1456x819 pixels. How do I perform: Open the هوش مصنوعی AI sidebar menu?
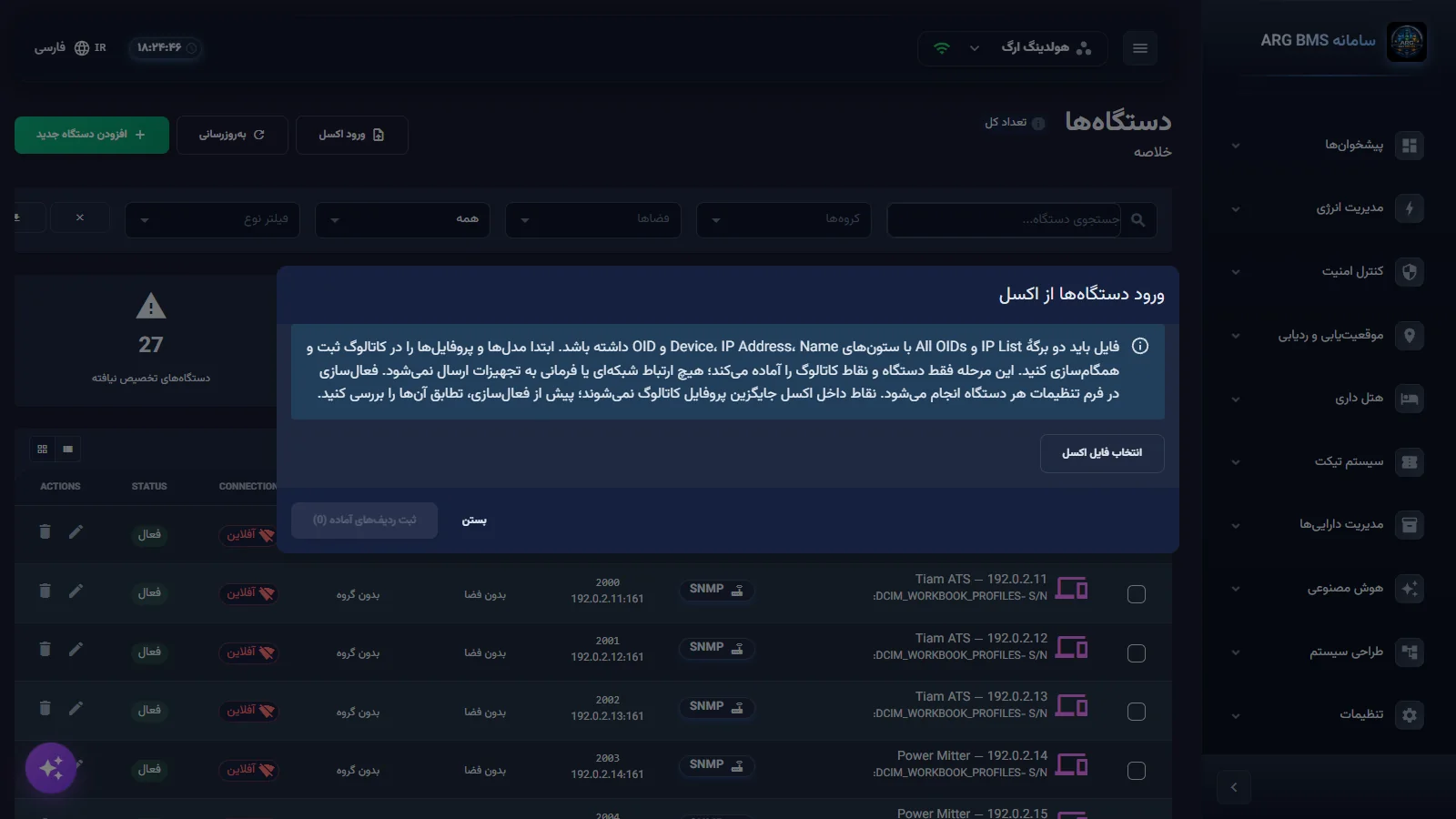[x=1329, y=589]
